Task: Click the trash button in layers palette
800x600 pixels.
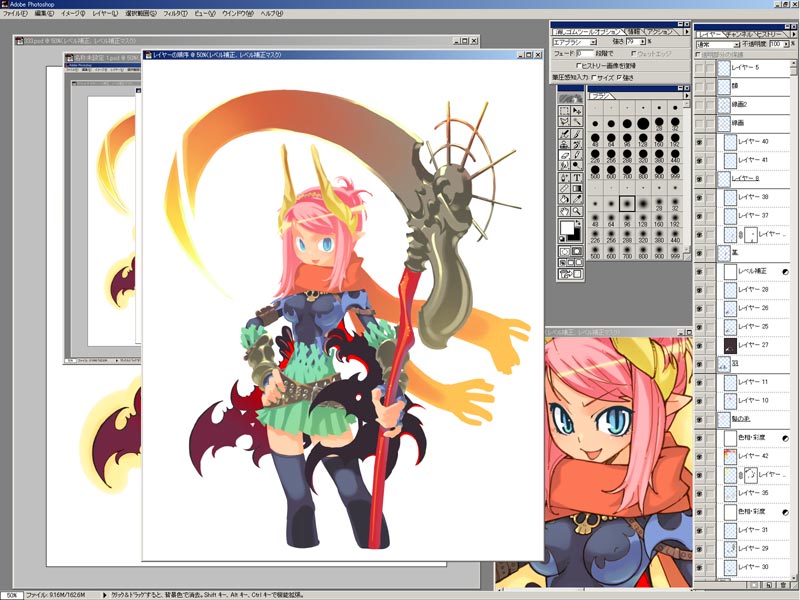Action: (x=783, y=585)
